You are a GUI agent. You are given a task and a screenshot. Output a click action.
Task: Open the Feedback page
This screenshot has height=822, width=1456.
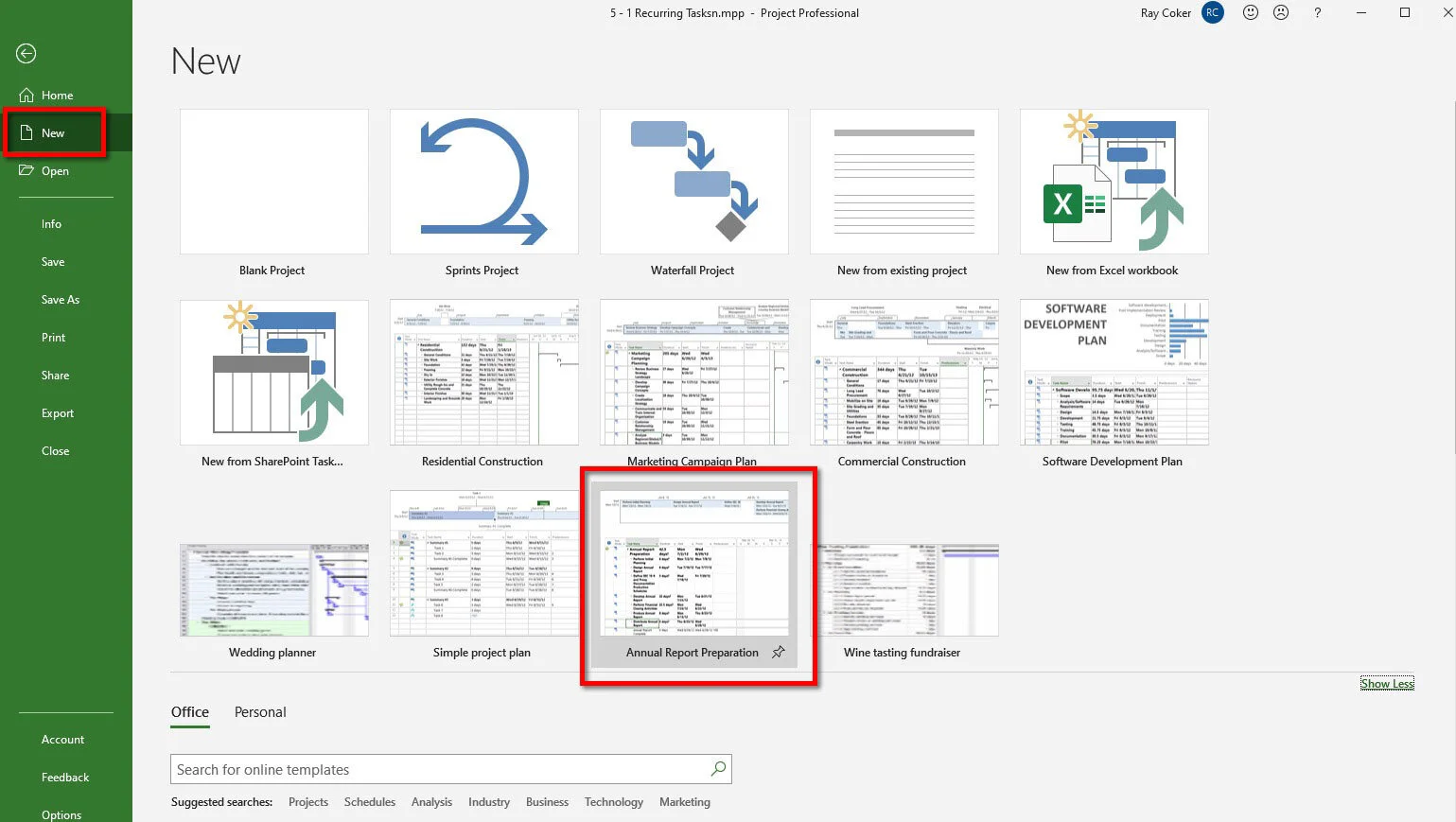click(x=66, y=778)
